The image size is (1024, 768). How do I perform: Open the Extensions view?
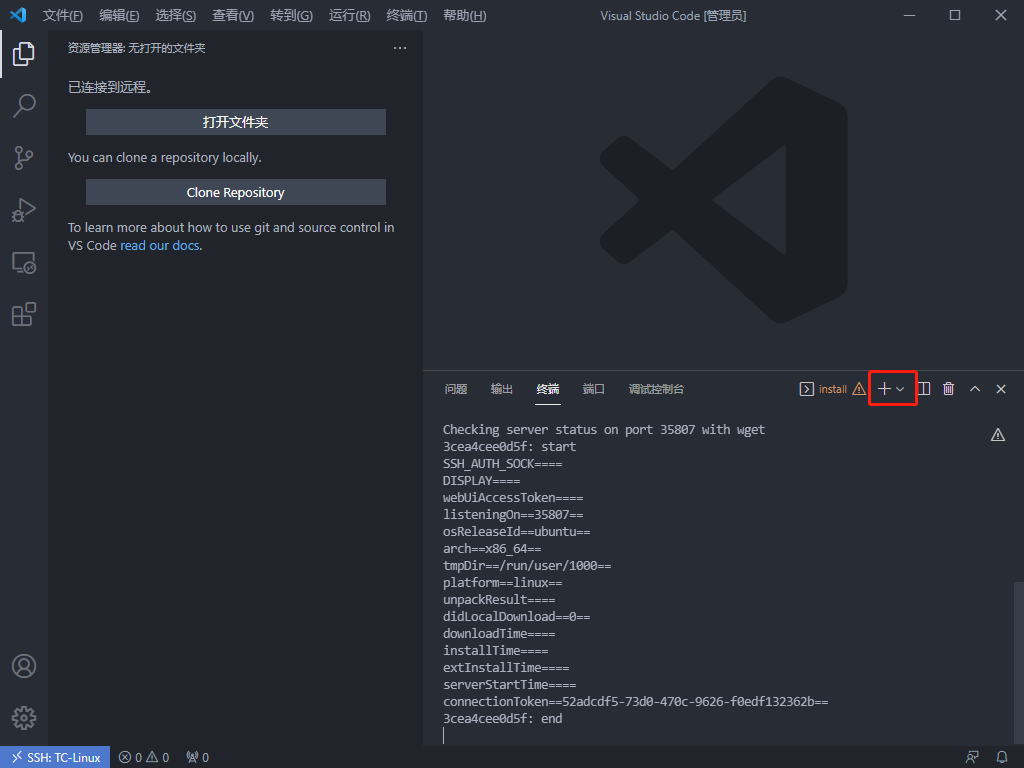coord(24,314)
